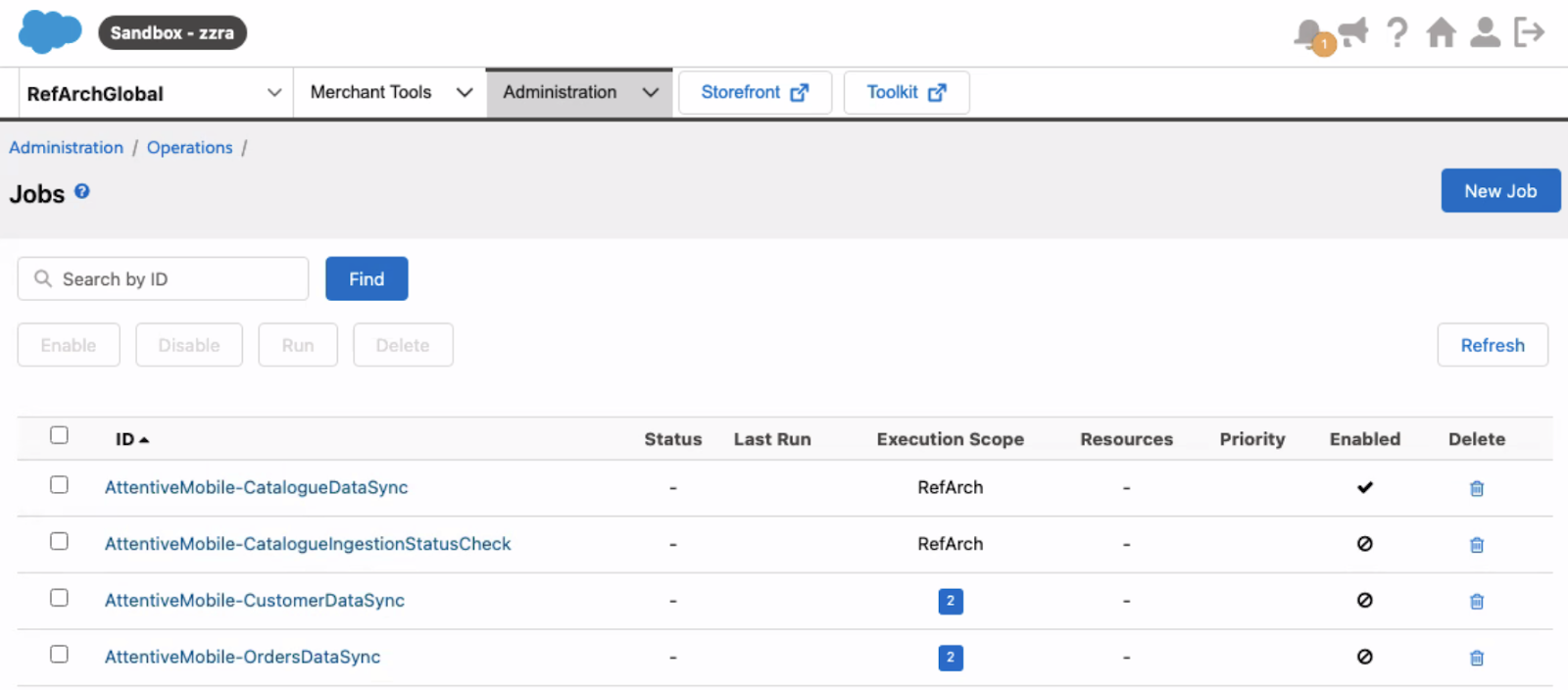Viewport: 1568px width, 690px height.
Task: Delete AttentiveMobile-CatalogueIngestionStatusCheck via trash icon
Action: [x=1477, y=545]
